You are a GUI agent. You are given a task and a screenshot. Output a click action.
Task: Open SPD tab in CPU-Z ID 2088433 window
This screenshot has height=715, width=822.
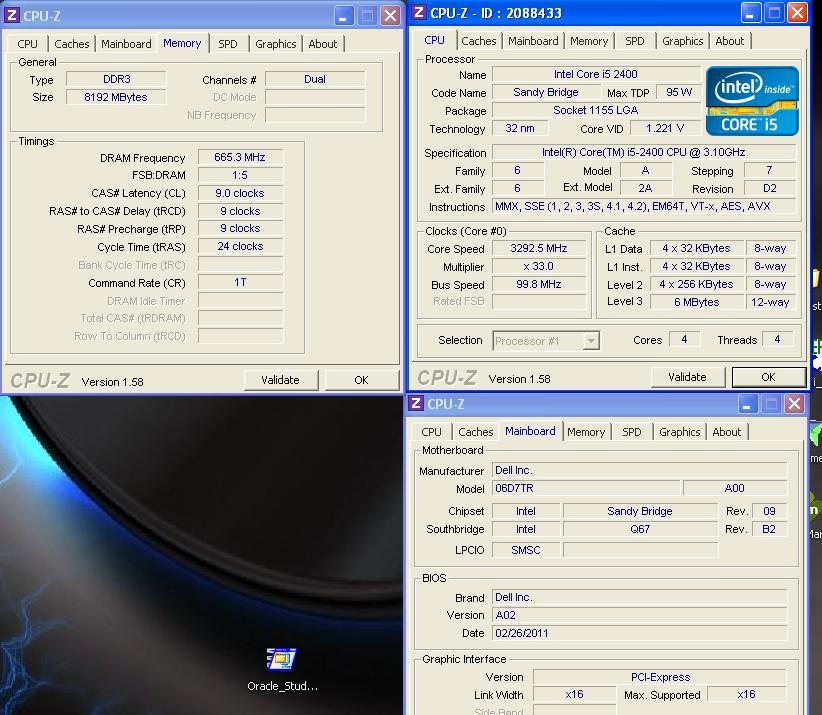[x=635, y=41]
